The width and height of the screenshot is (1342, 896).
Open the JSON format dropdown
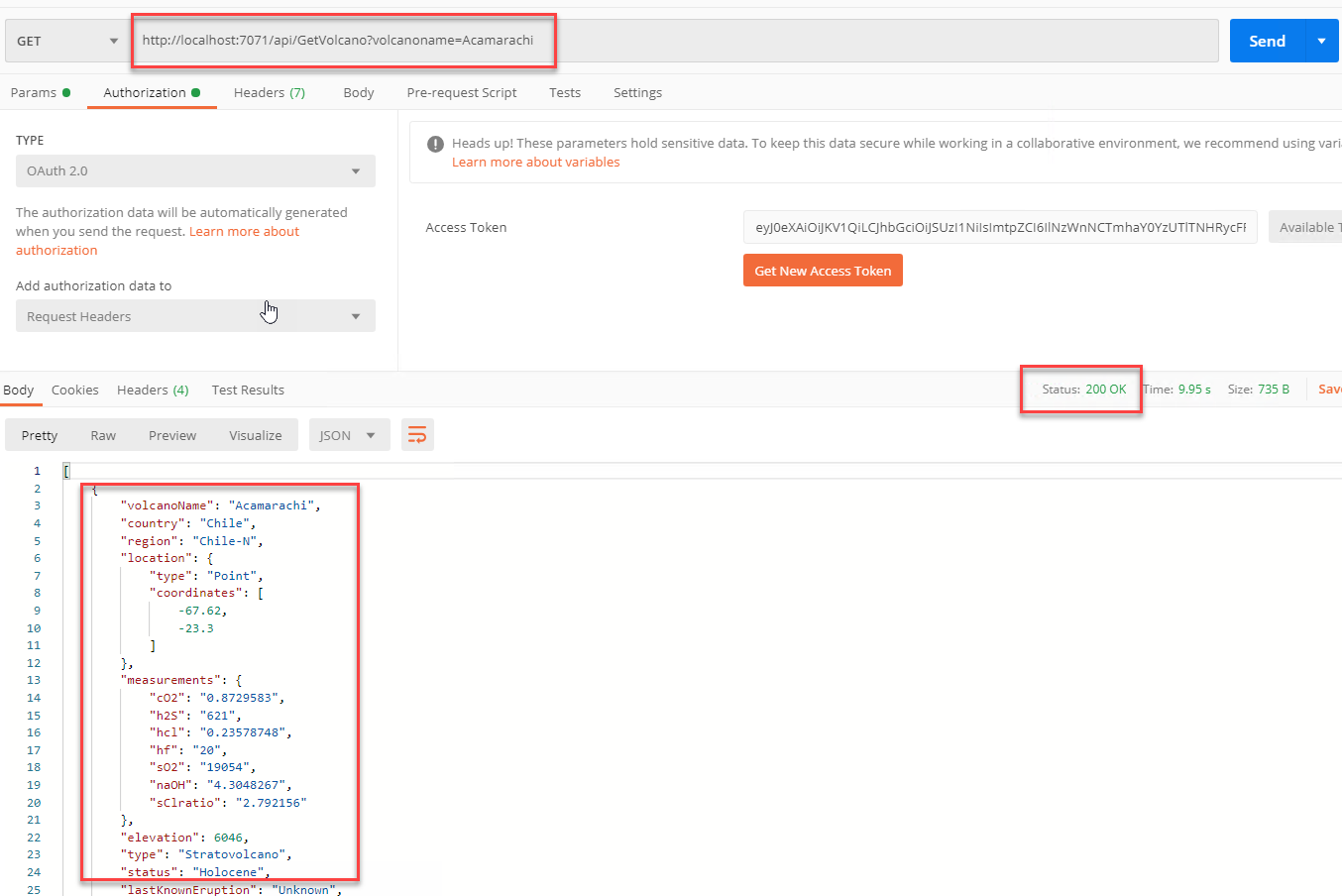(x=349, y=435)
